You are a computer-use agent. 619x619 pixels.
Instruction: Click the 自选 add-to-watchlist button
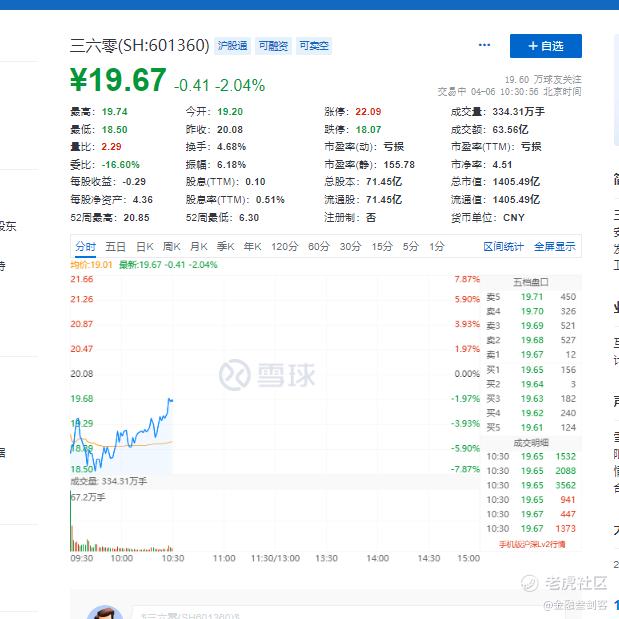[x=546, y=46]
